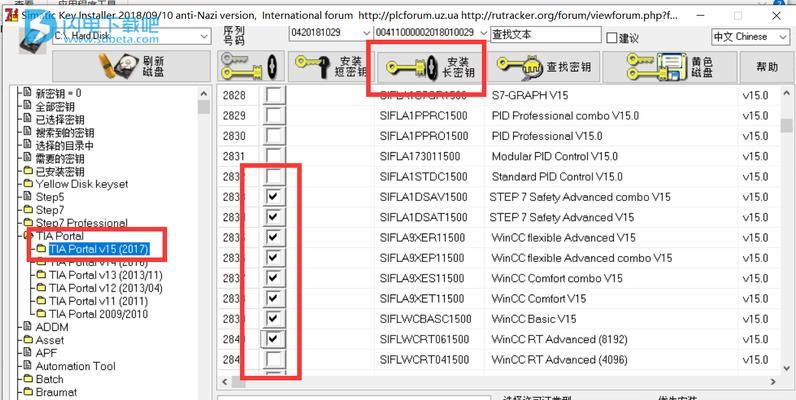Click the folder icon beside Step7
The height and width of the screenshot is (400, 796).
click(28, 209)
